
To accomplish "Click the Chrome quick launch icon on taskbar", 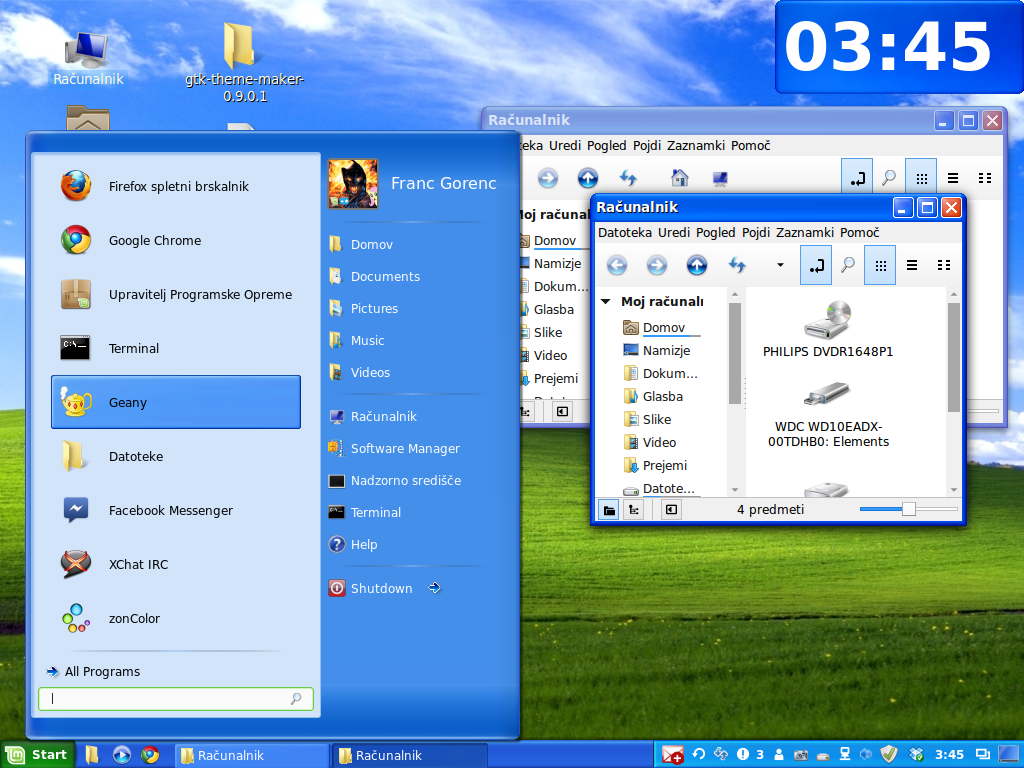I will (150, 755).
